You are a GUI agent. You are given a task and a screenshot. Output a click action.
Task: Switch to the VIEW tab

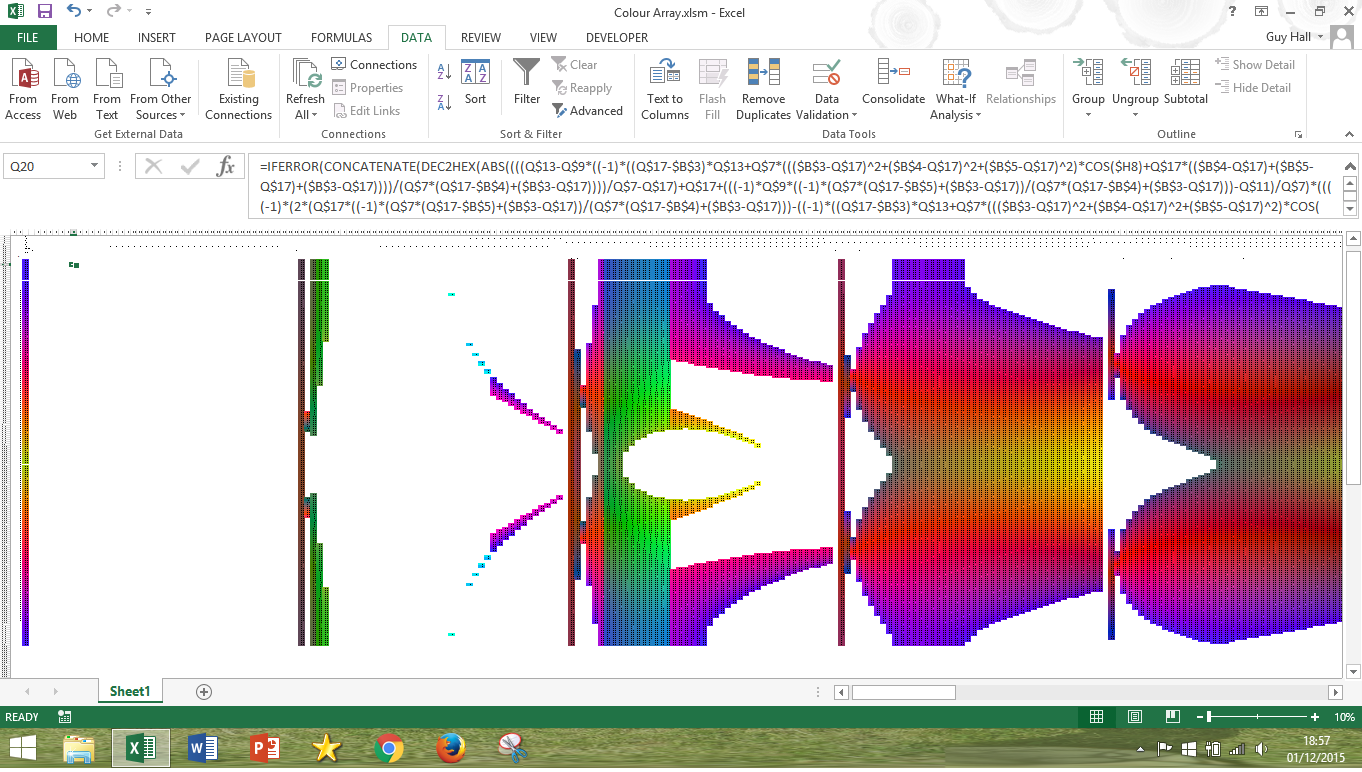(x=543, y=37)
